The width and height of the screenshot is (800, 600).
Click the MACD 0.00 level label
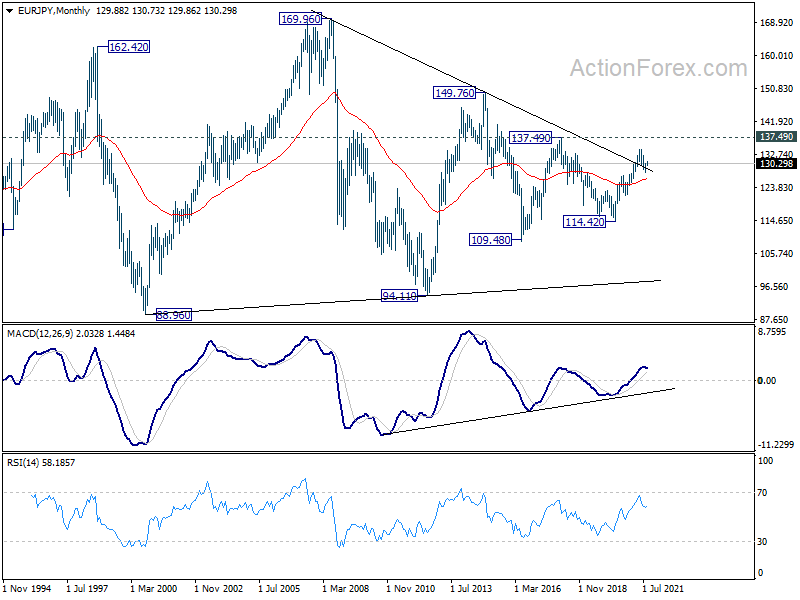pos(767,381)
